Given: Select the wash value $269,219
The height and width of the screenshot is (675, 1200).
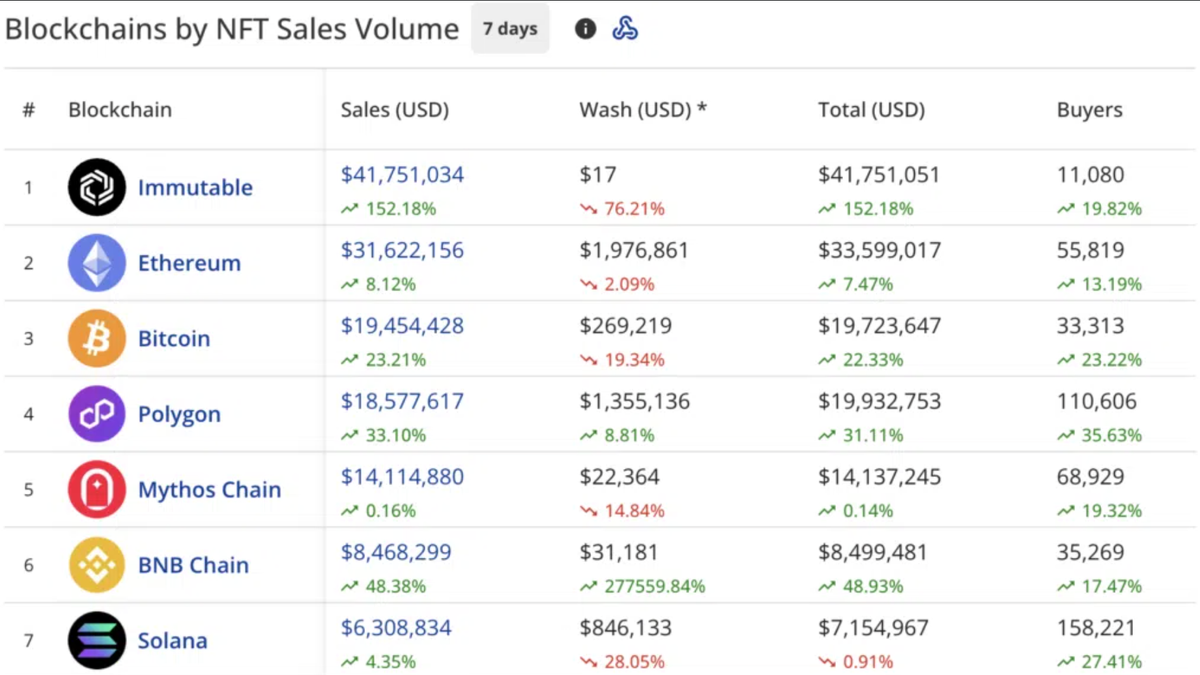Looking at the screenshot, I should (625, 325).
